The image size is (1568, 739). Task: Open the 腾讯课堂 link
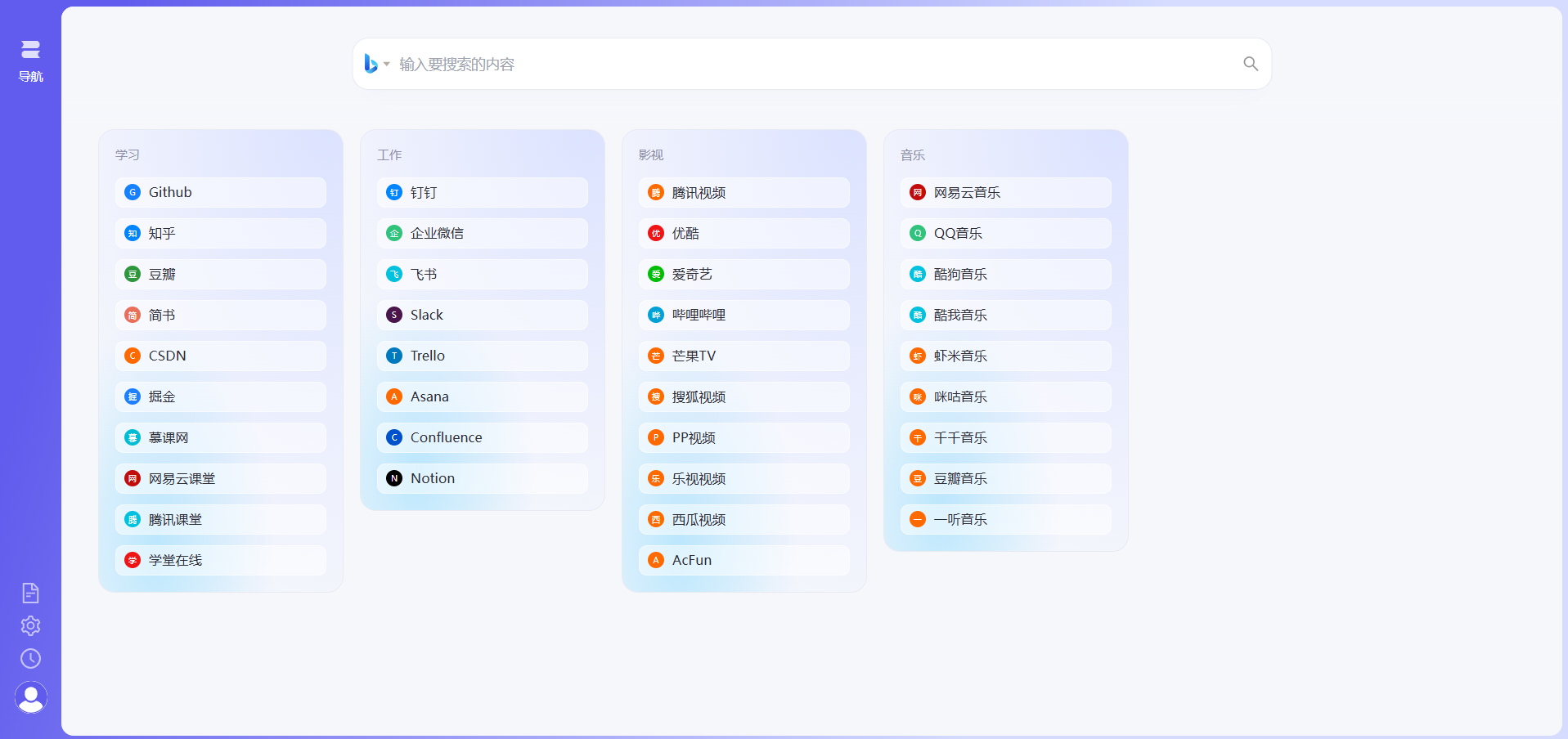[x=221, y=519]
